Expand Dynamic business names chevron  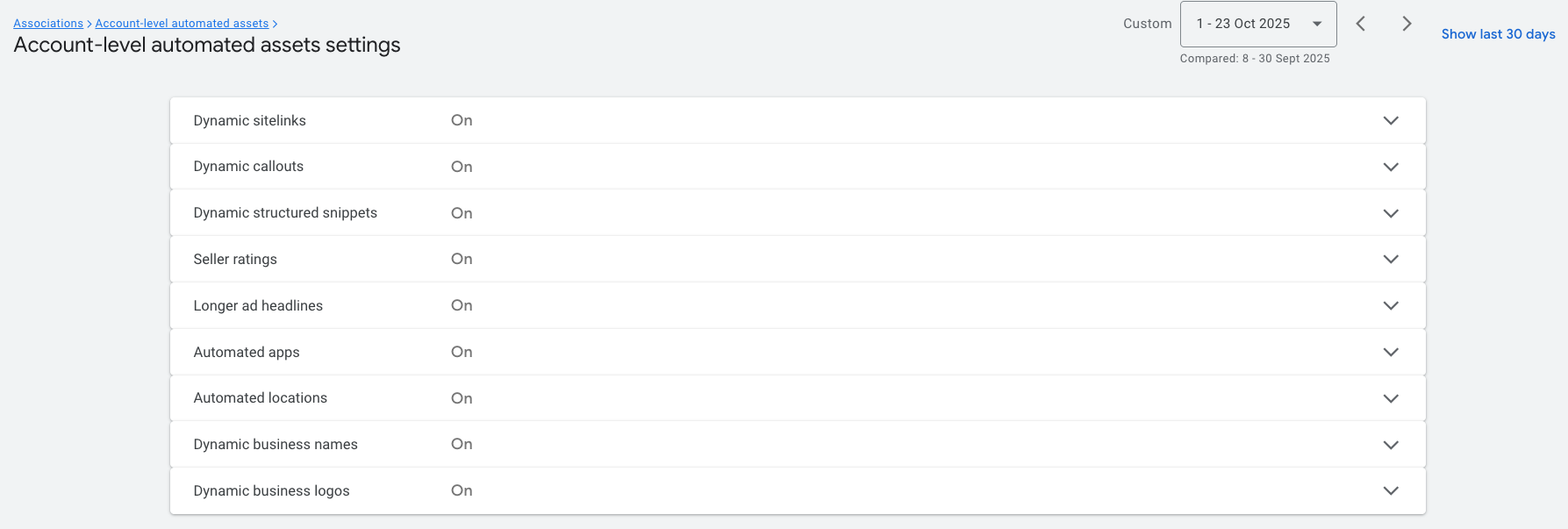click(1391, 445)
